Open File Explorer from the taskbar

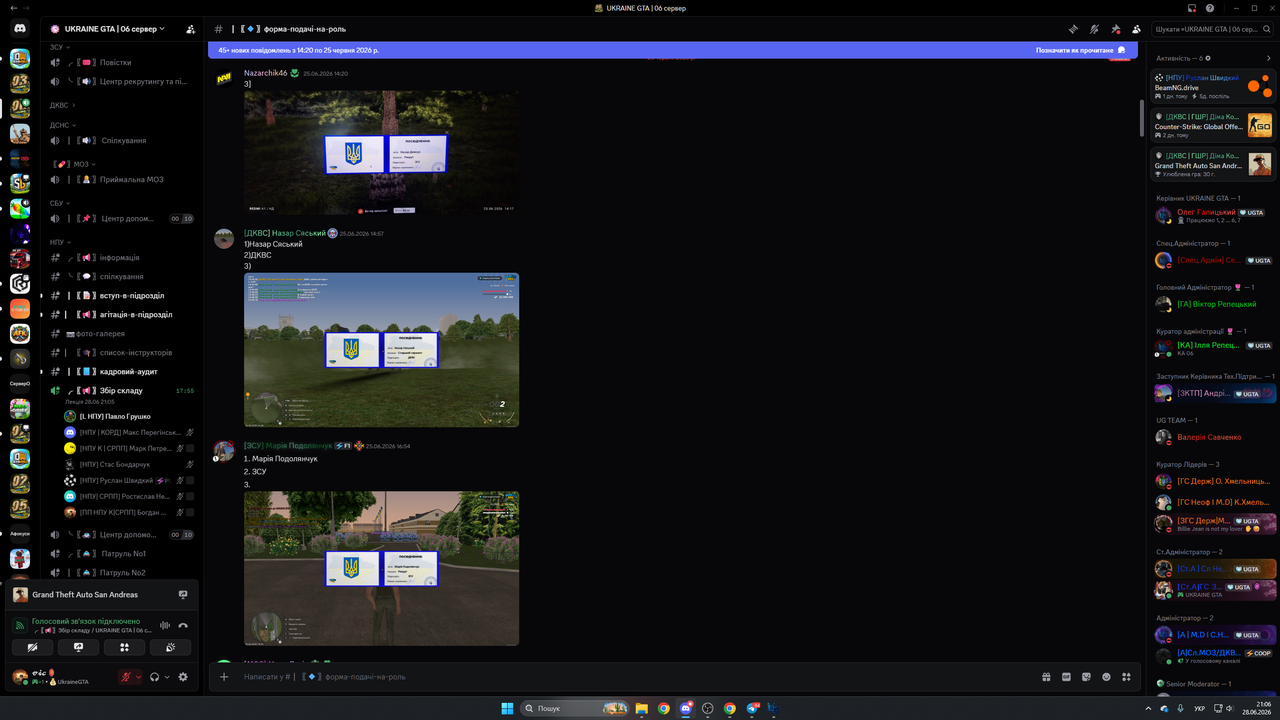[x=642, y=708]
